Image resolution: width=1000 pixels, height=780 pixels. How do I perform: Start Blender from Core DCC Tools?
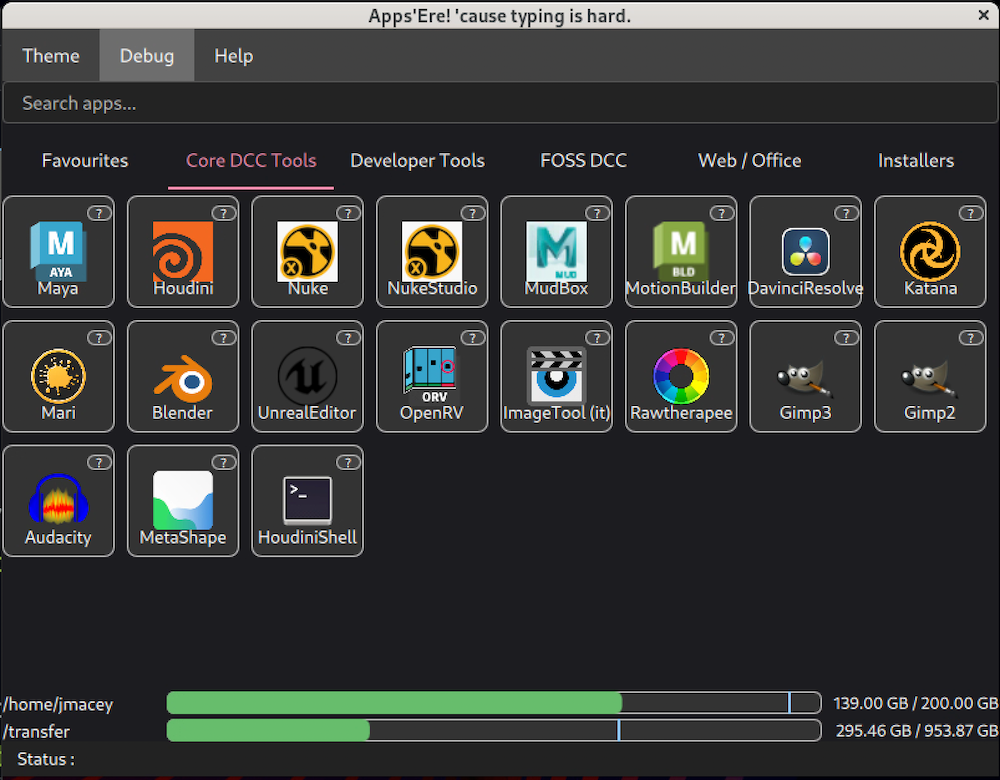tap(183, 375)
